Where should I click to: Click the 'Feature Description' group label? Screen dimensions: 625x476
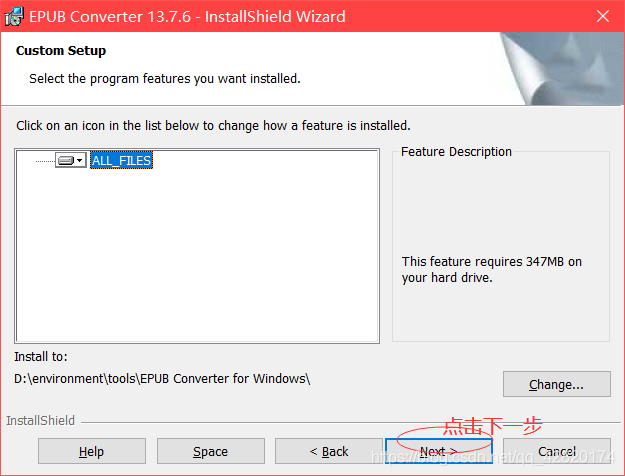(456, 151)
